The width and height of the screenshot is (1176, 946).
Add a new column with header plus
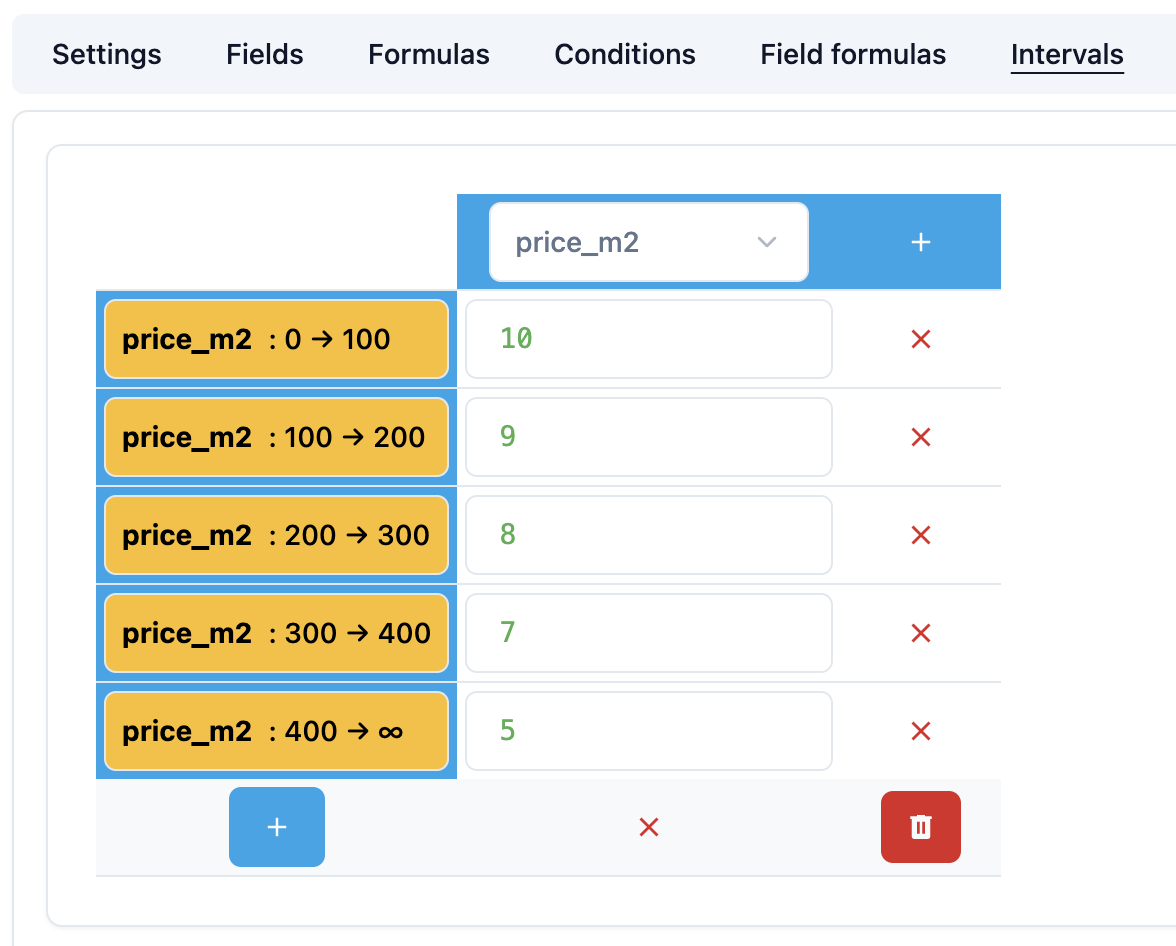coord(921,242)
